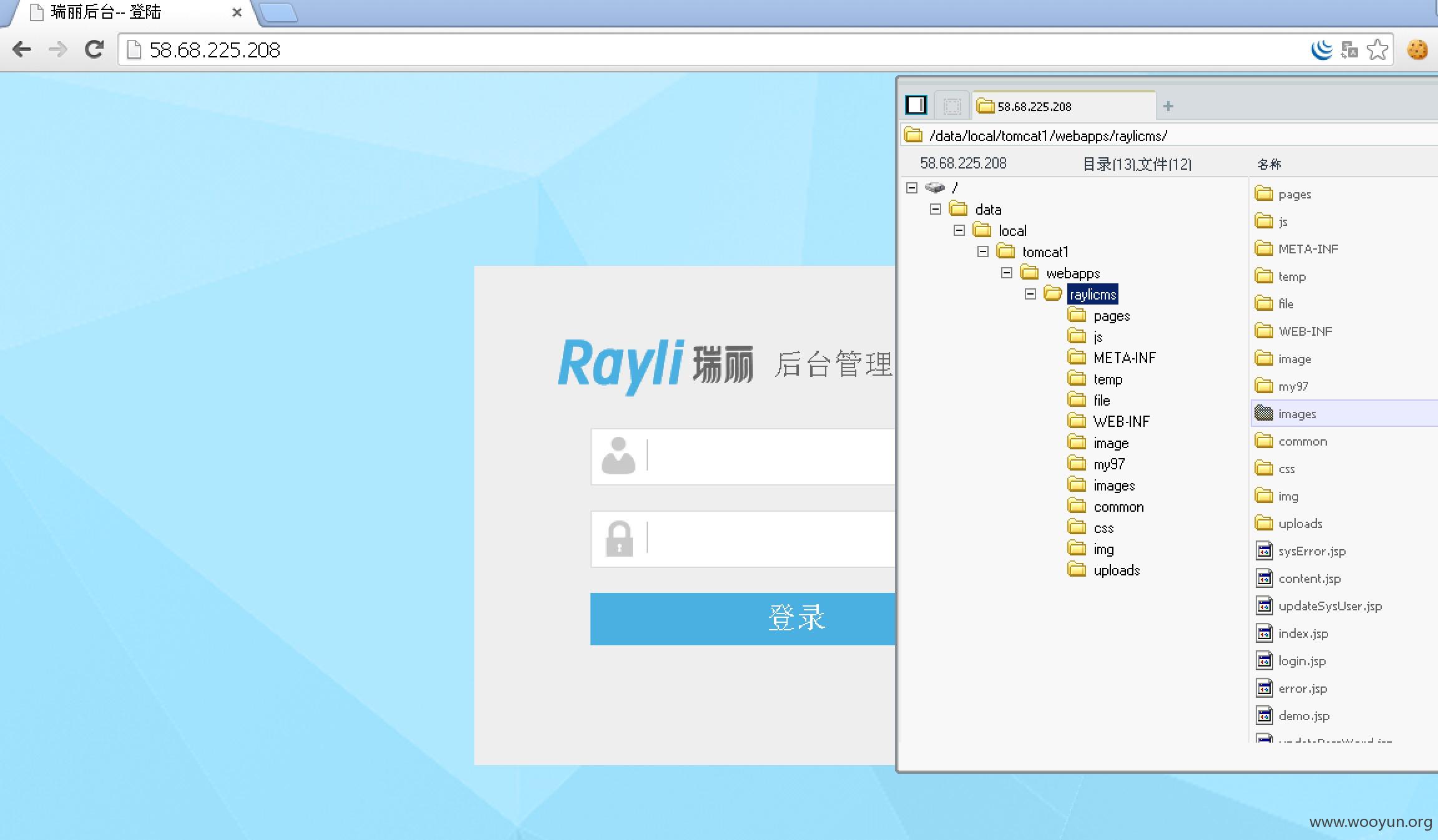Screen dimensions: 1438x840
Task: Select tomcat1 in the folder tree
Action: click(1045, 252)
